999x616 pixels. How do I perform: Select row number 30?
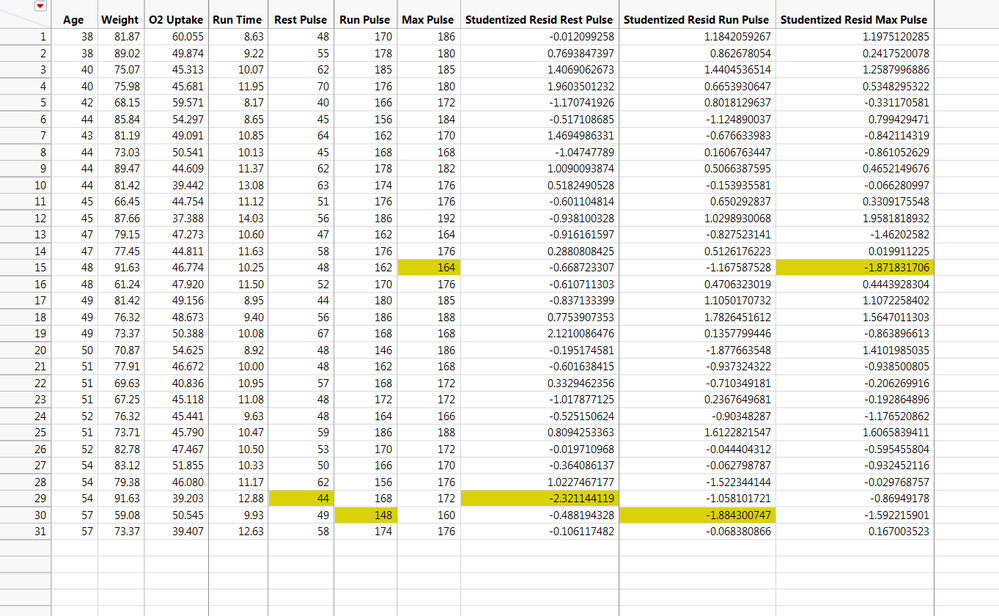coord(25,515)
